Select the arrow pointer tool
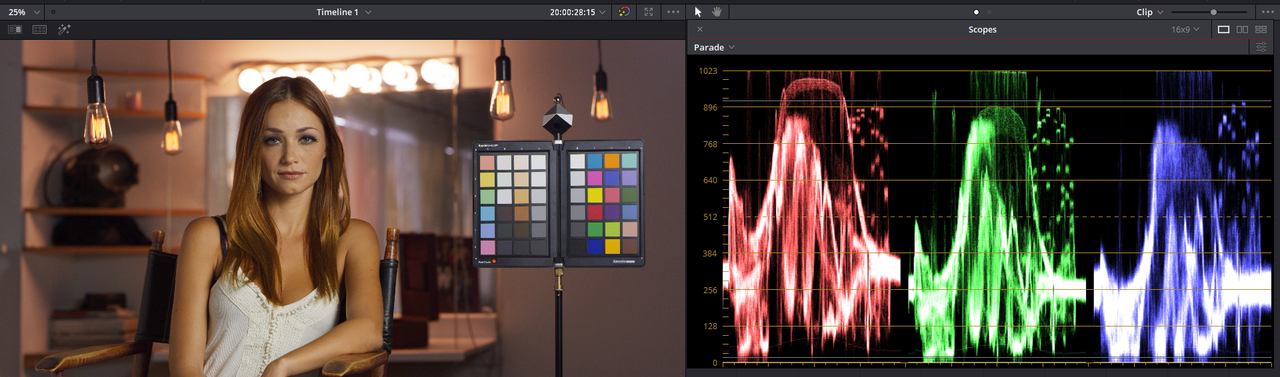Viewport: 1280px width, 377px height. (699, 12)
